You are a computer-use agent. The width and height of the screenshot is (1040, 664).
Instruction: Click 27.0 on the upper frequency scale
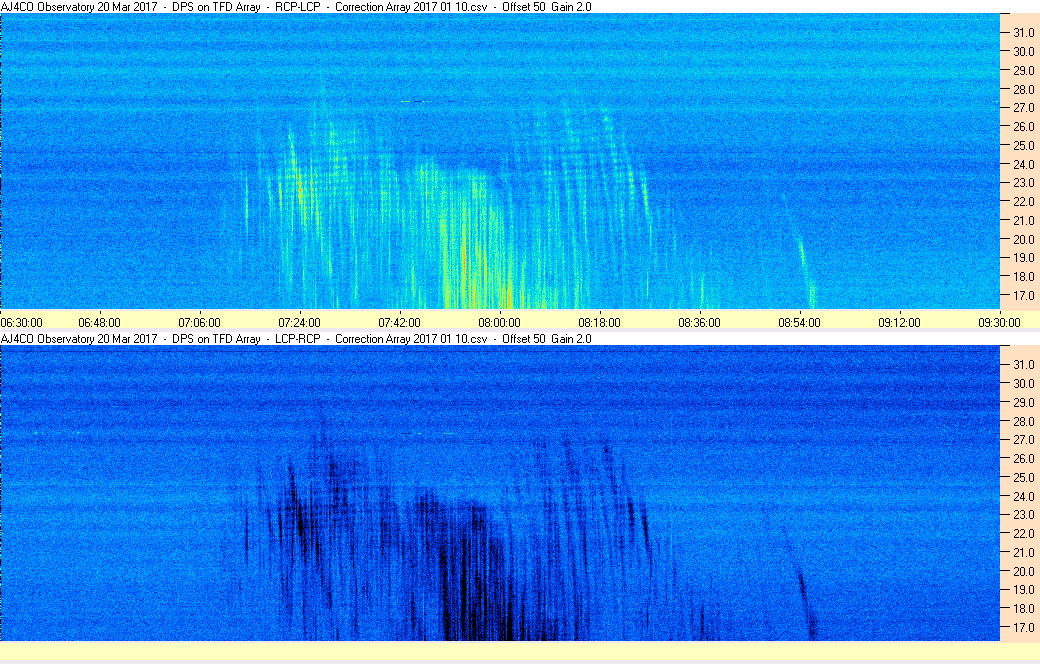click(1023, 108)
